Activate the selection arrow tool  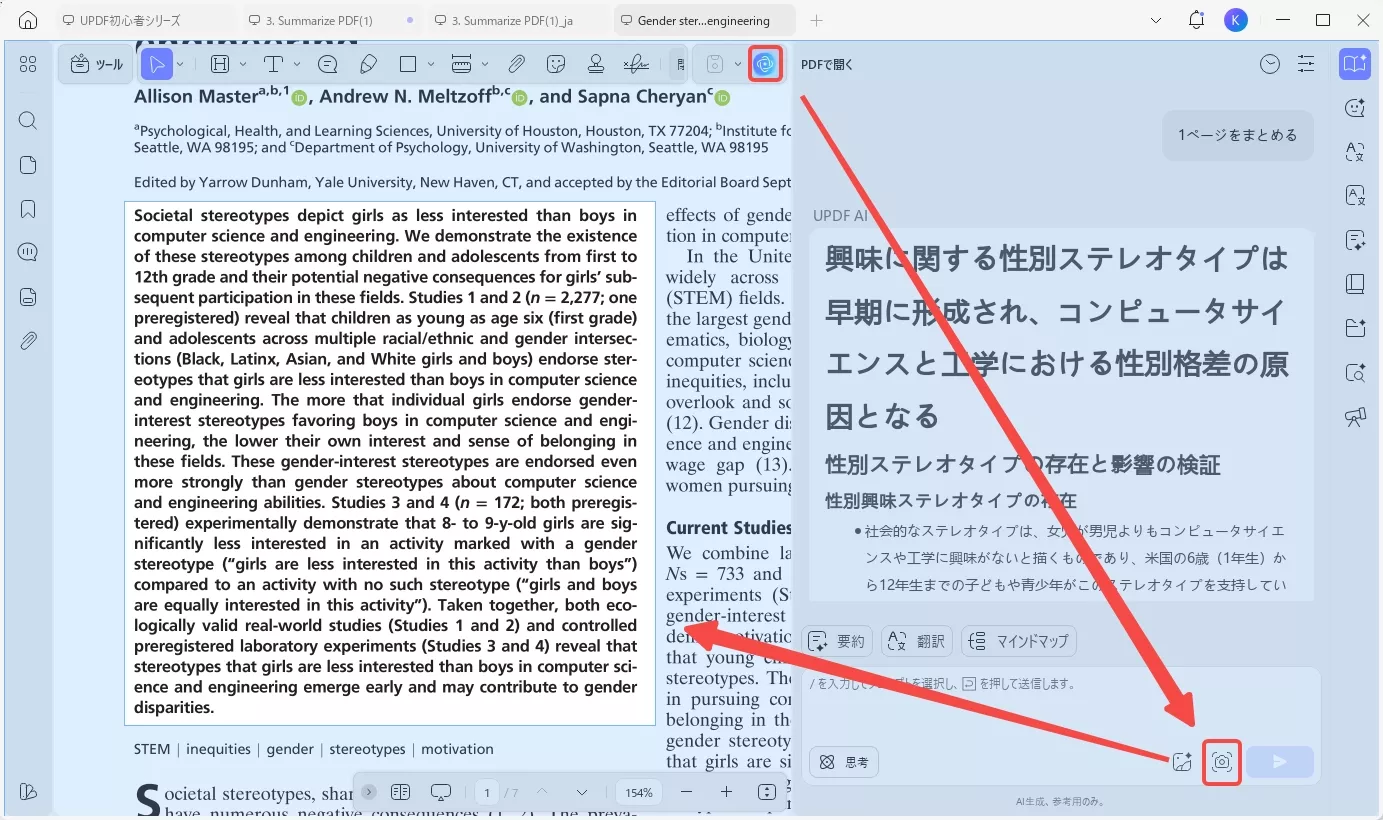tap(158, 63)
